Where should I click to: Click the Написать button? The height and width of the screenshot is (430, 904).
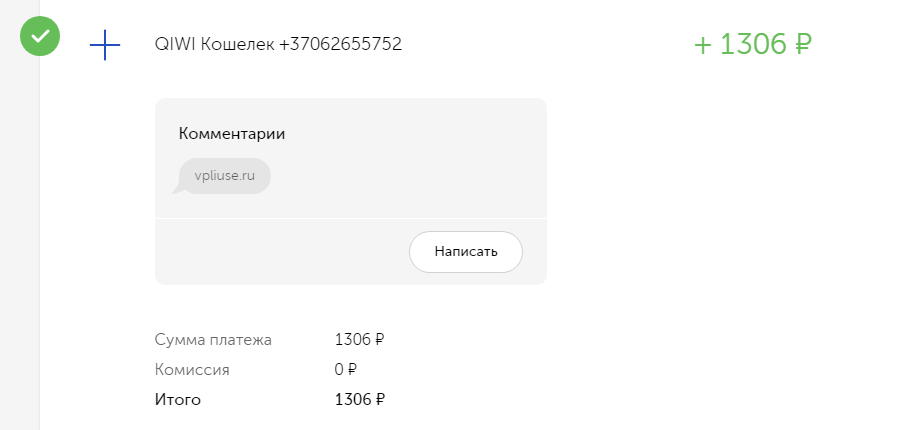[466, 252]
